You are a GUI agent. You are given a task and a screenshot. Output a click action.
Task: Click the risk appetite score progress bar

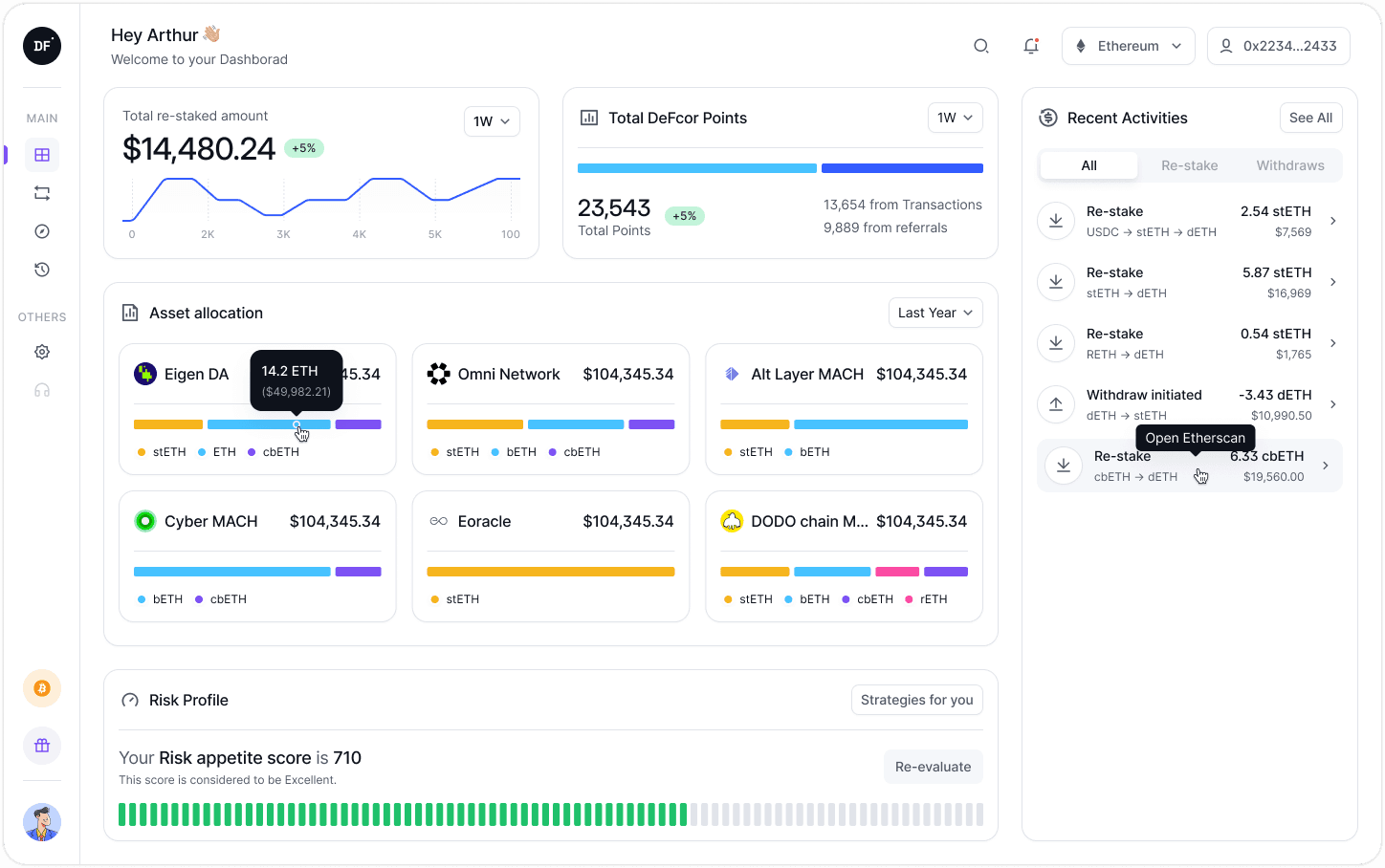(x=551, y=814)
